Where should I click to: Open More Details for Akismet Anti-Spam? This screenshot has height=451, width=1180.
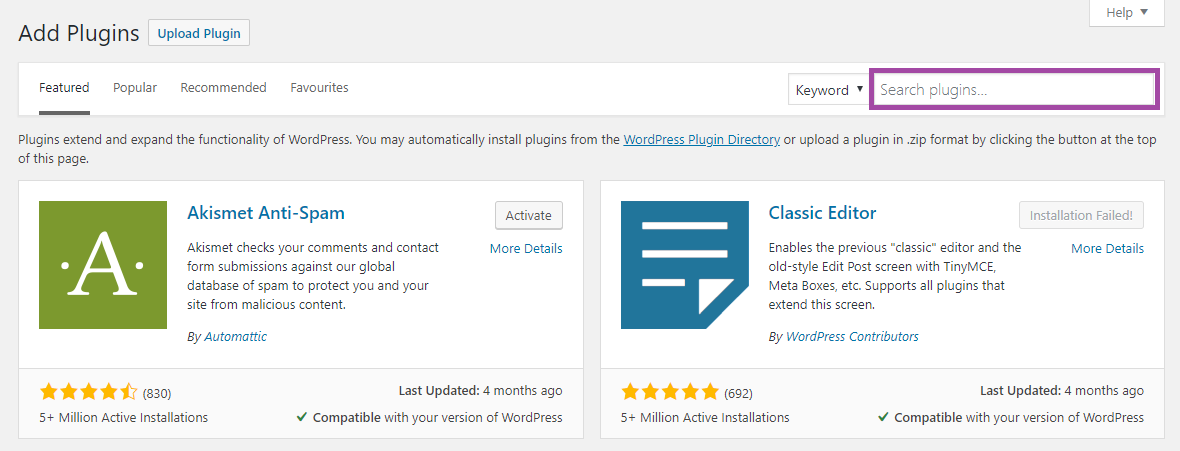tap(526, 248)
